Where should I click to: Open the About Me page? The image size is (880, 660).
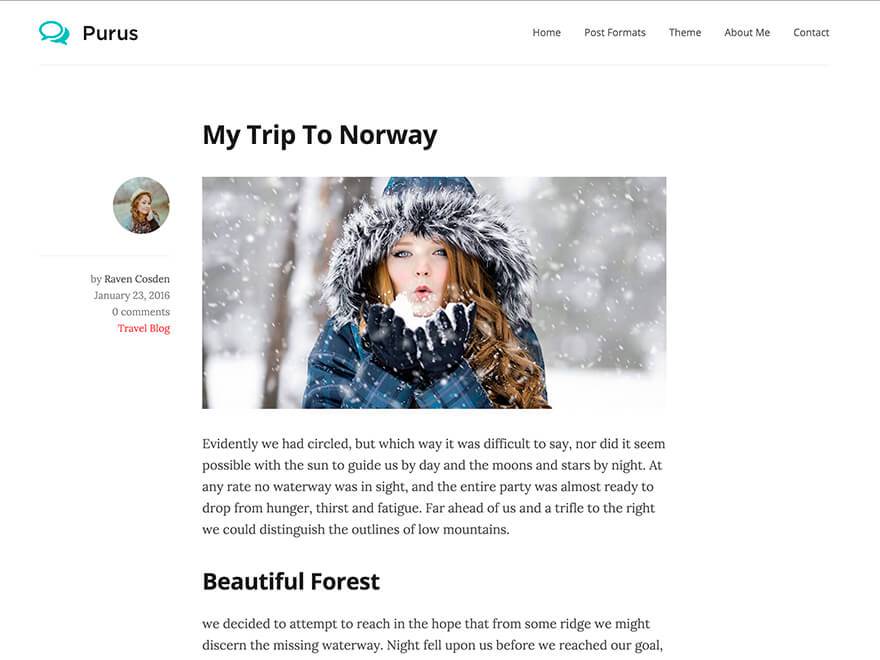pyautogui.click(x=747, y=33)
